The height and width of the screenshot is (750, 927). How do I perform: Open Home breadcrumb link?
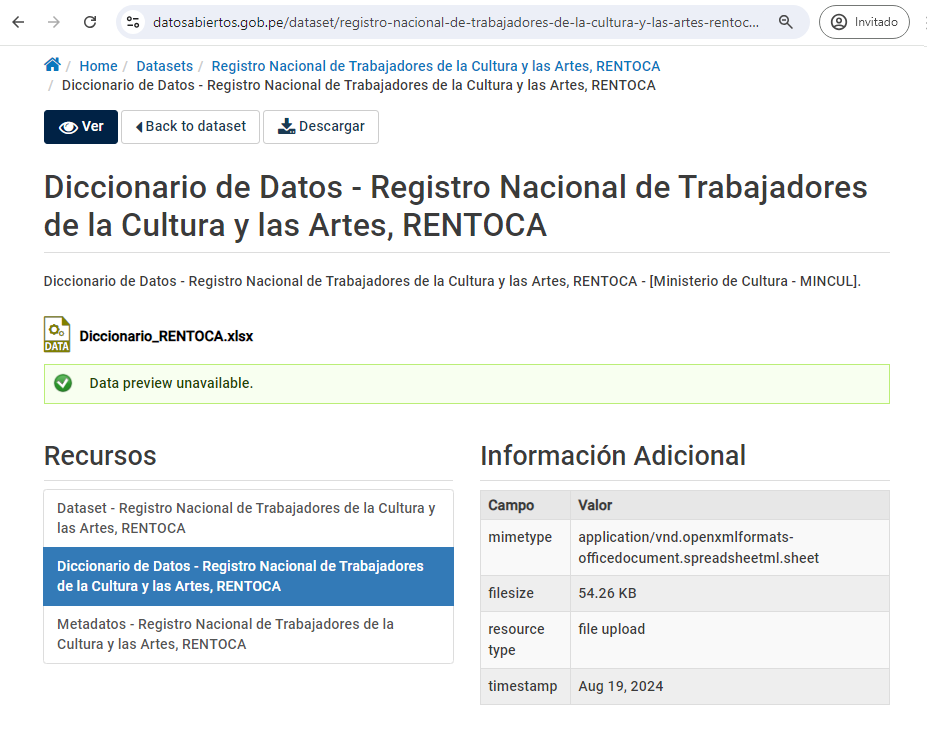tap(98, 66)
